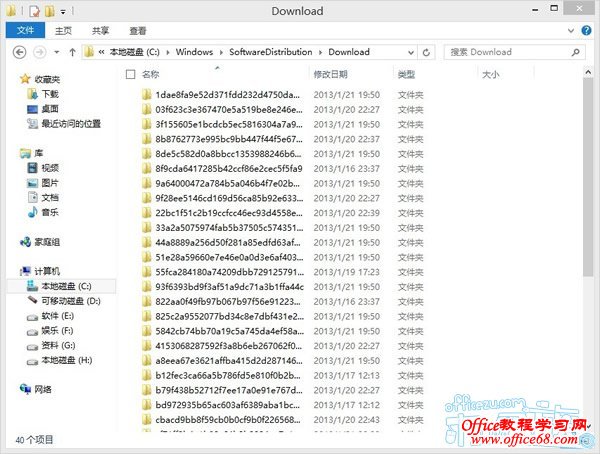Expand the arrow after Windows in breadcrumb
Image resolution: width=600 pixels, height=454 pixels.
(221, 52)
